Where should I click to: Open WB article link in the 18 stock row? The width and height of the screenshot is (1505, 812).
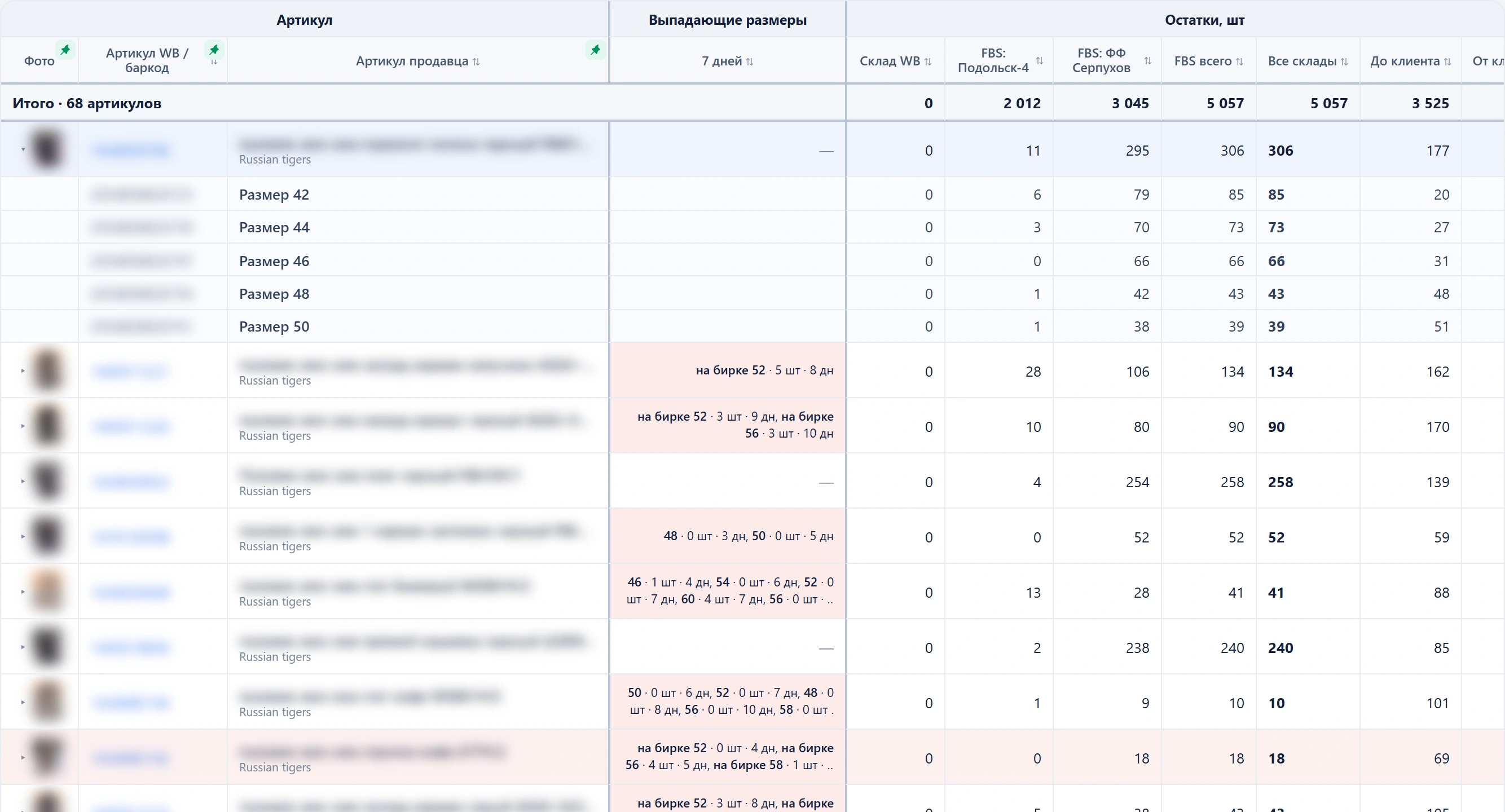[x=131, y=758]
